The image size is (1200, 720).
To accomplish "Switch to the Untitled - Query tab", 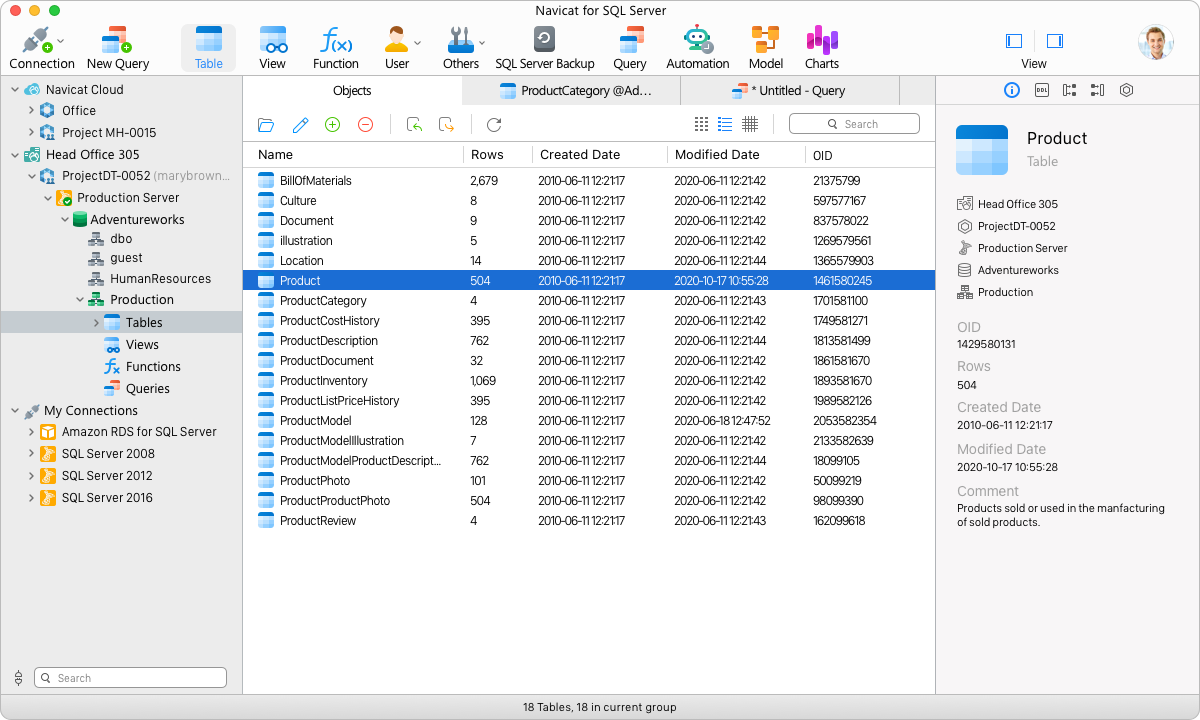I will (x=790, y=90).
